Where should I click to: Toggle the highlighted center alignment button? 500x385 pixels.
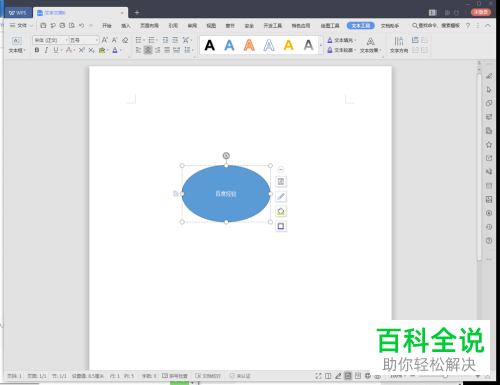click(148, 50)
